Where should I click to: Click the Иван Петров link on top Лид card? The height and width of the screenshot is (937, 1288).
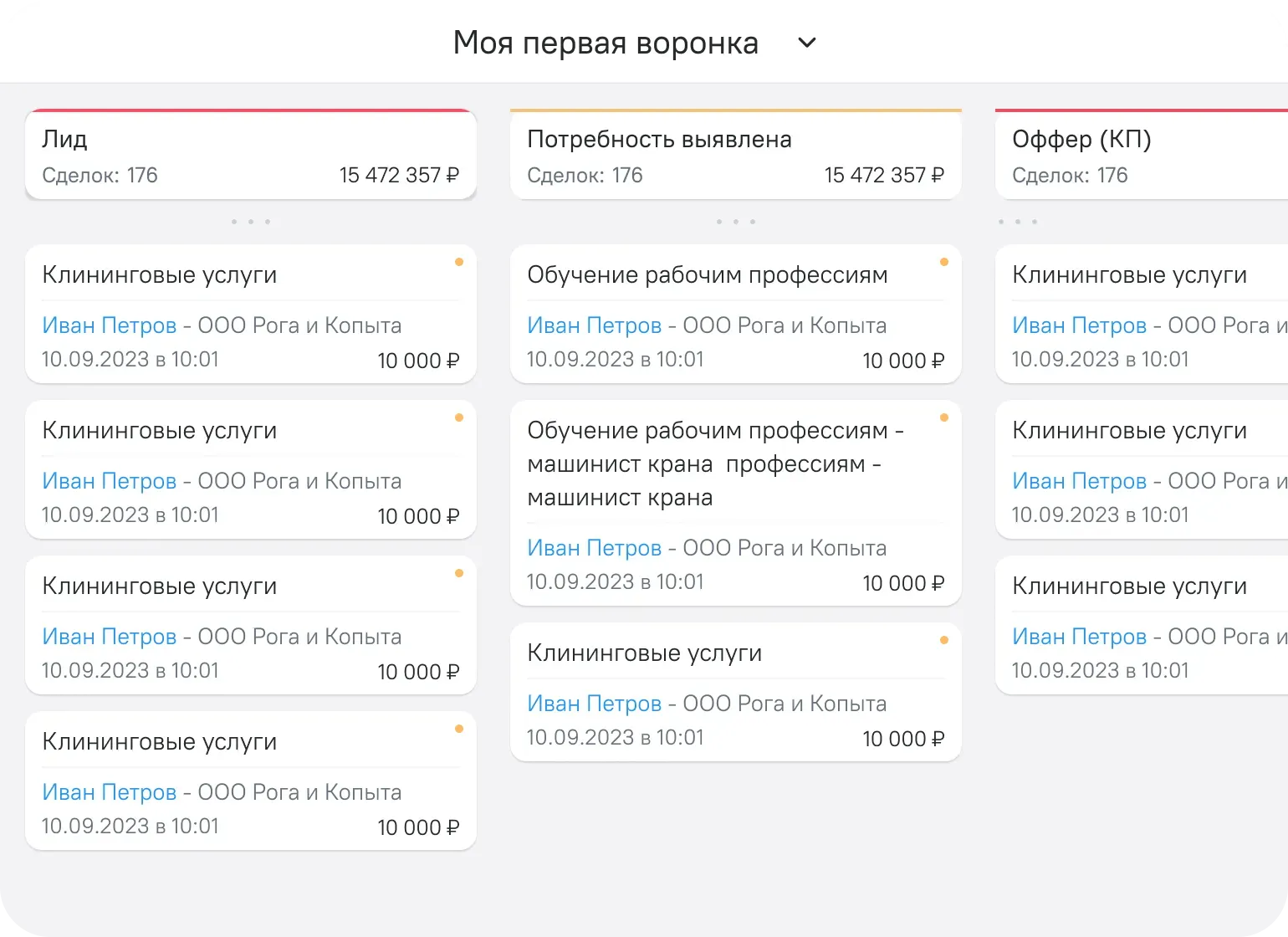coord(109,325)
